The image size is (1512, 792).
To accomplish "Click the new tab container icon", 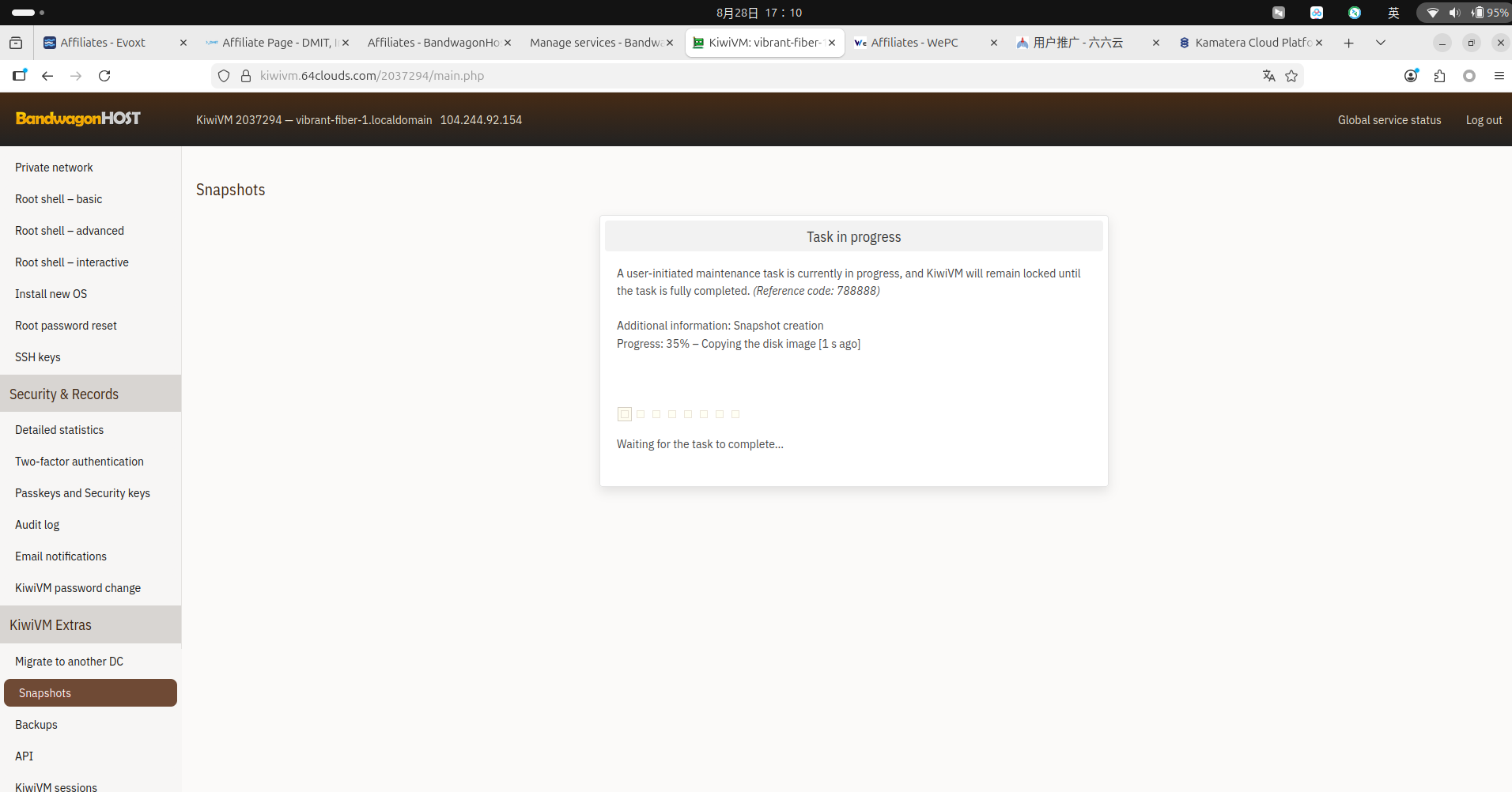I will click(x=20, y=76).
